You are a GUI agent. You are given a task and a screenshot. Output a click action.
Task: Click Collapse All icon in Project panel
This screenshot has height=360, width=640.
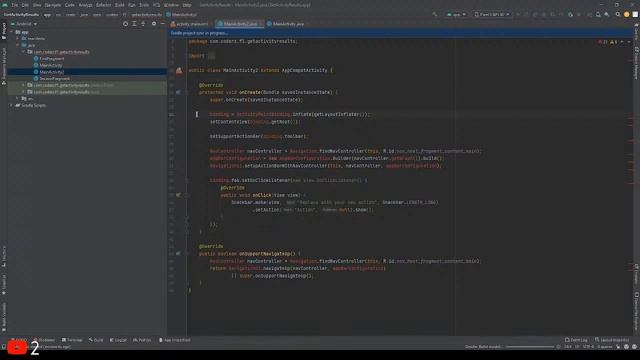tap(143, 24)
